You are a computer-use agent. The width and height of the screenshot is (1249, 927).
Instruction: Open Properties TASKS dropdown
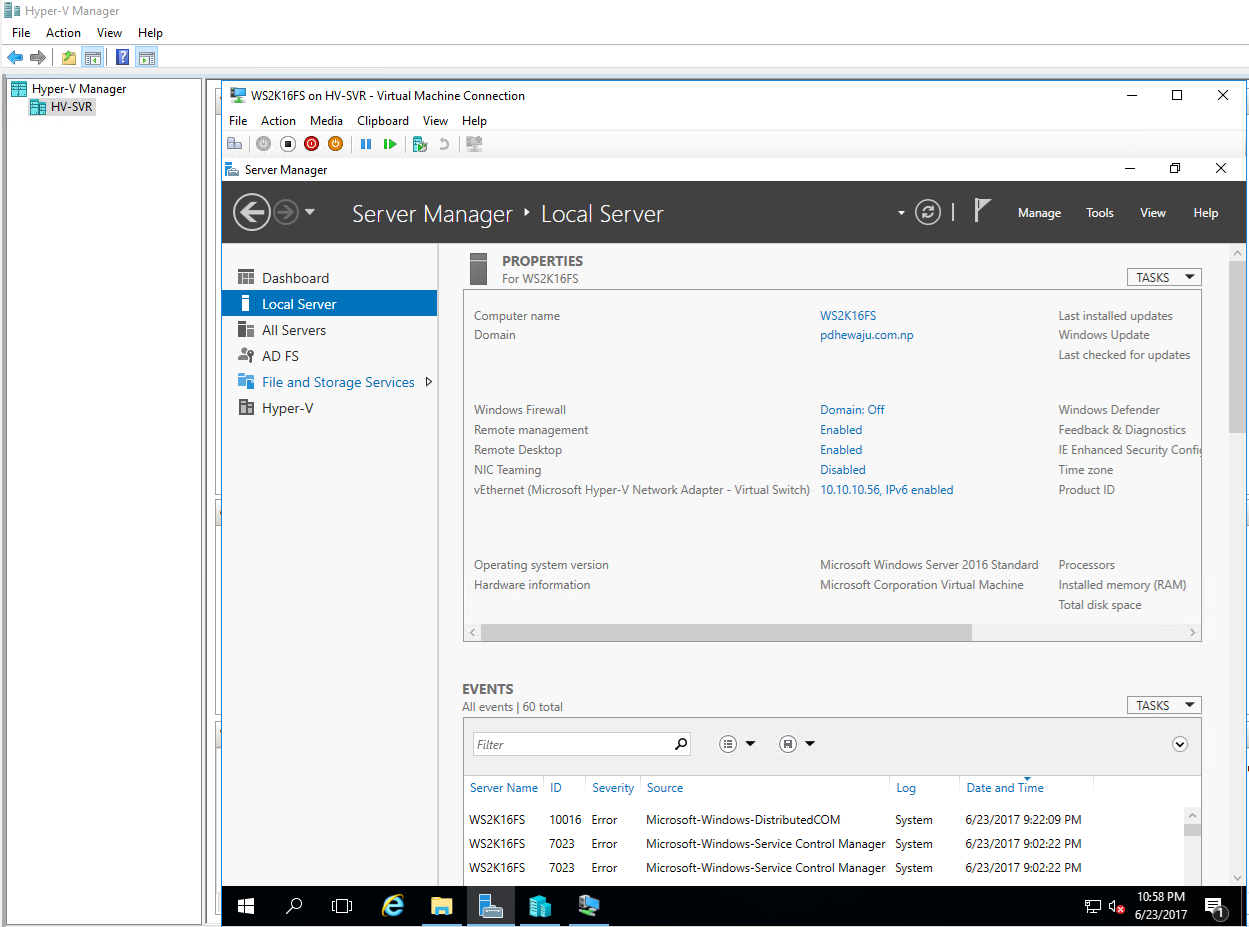[1164, 277]
